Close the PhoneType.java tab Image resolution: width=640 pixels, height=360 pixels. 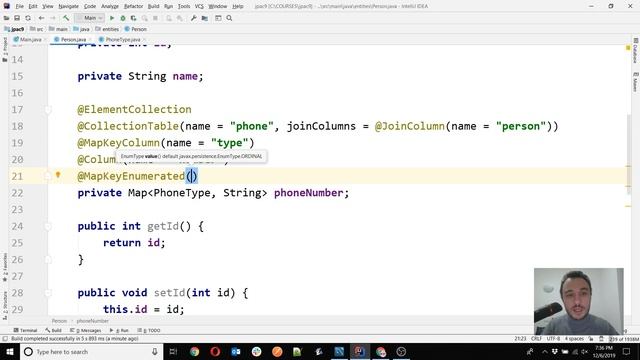[x=144, y=40]
